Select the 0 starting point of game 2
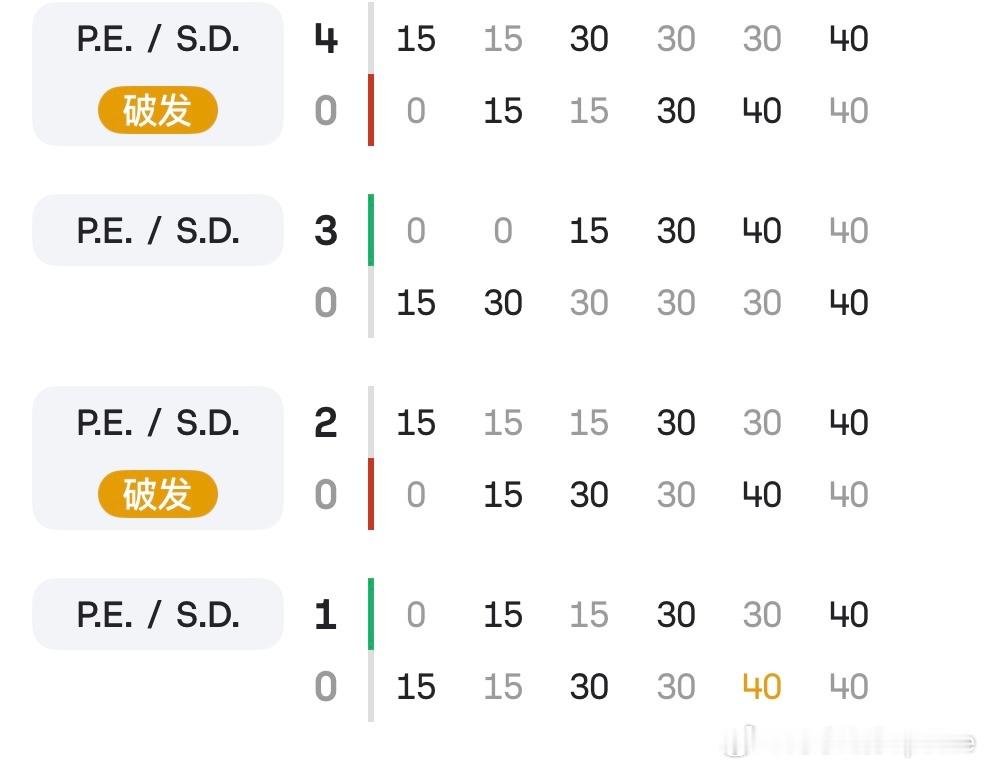The width and height of the screenshot is (984, 767). (416, 495)
